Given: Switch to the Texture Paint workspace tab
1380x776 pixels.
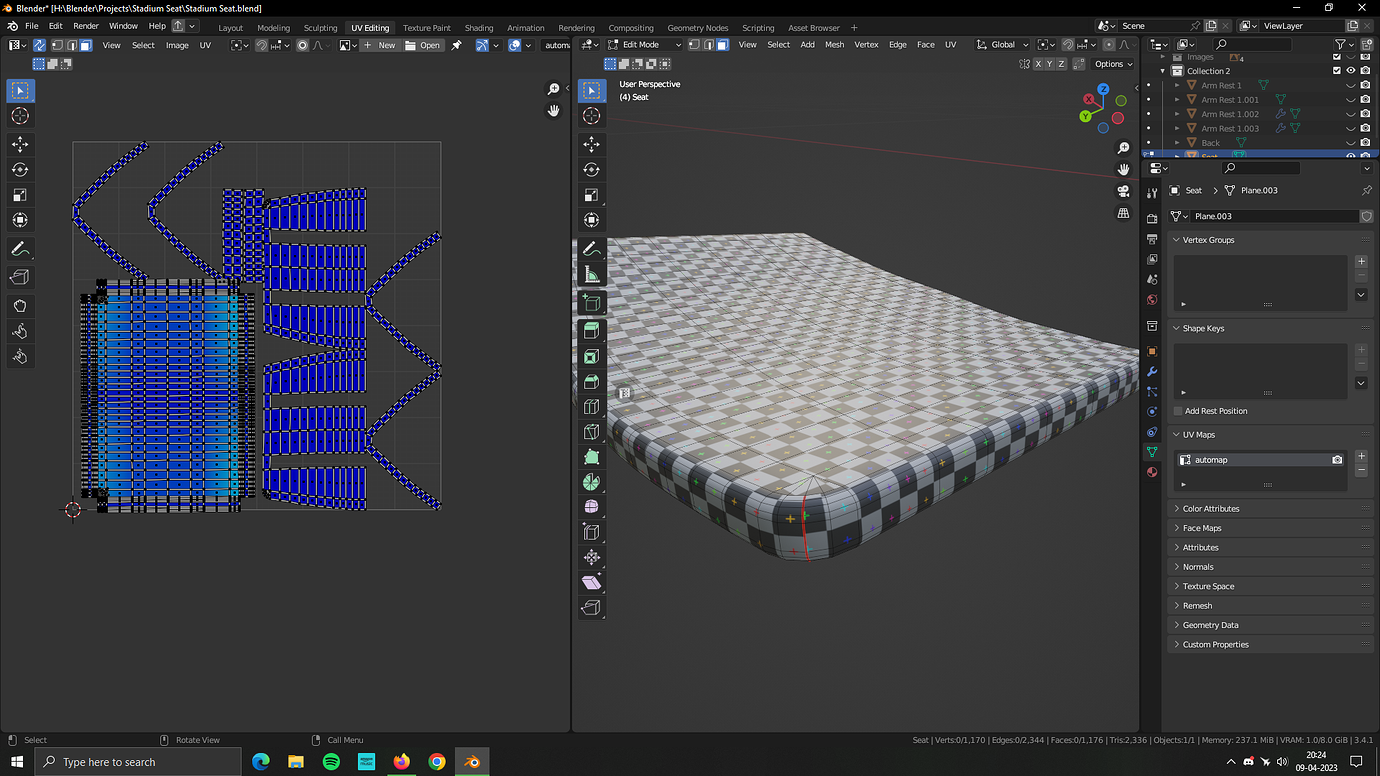Looking at the screenshot, I should click(x=427, y=28).
